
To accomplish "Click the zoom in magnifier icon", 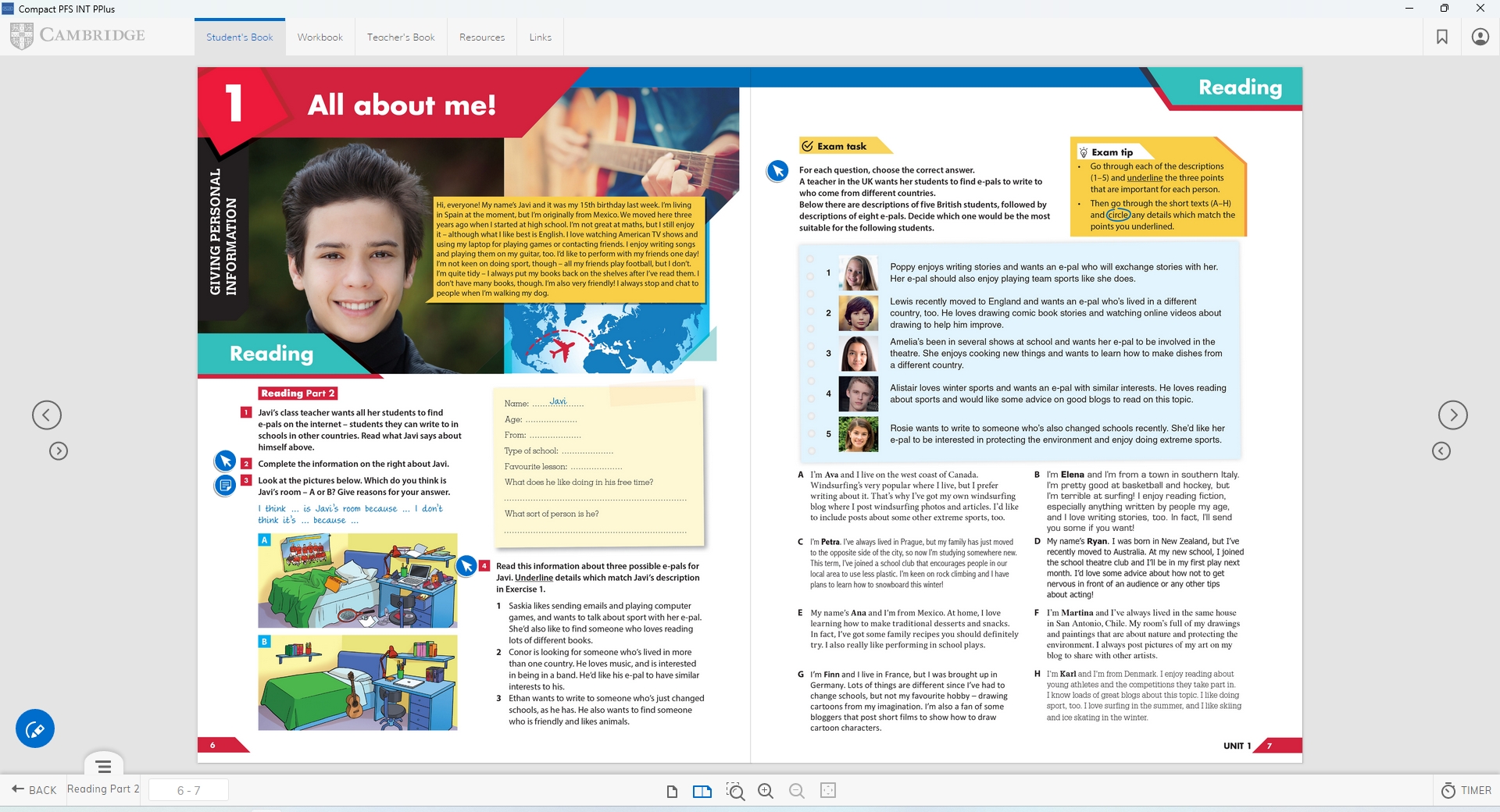I will pyautogui.click(x=766, y=791).
